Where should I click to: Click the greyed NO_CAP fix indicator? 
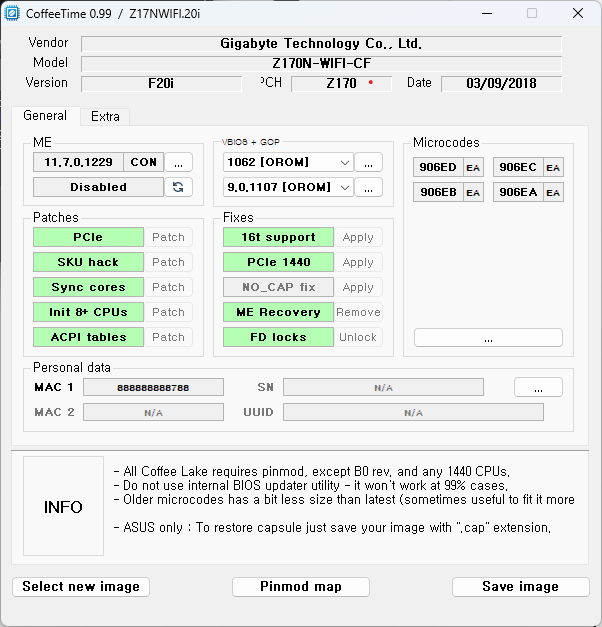[278, 287]
